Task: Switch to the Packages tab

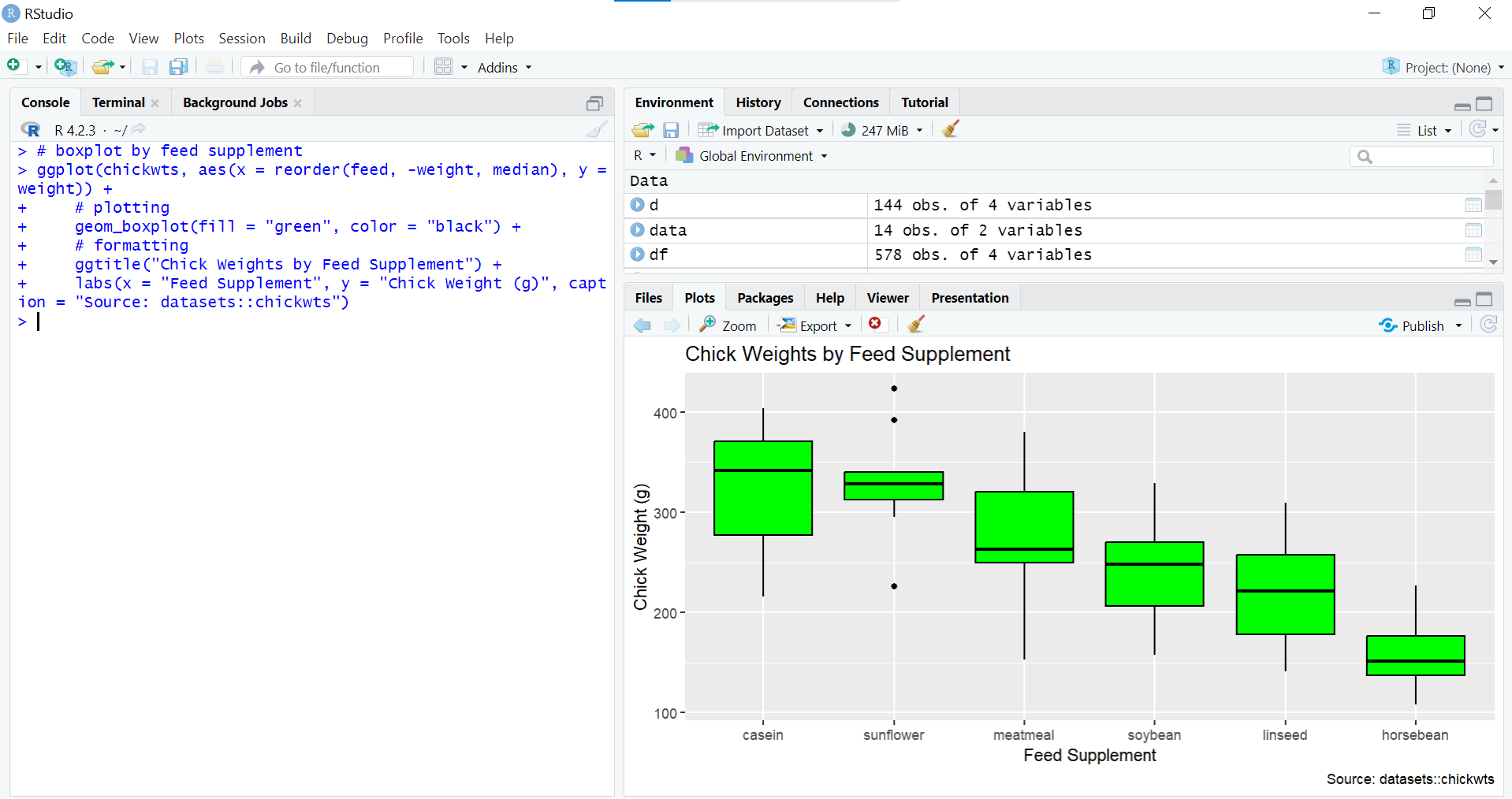Action: 765,298
